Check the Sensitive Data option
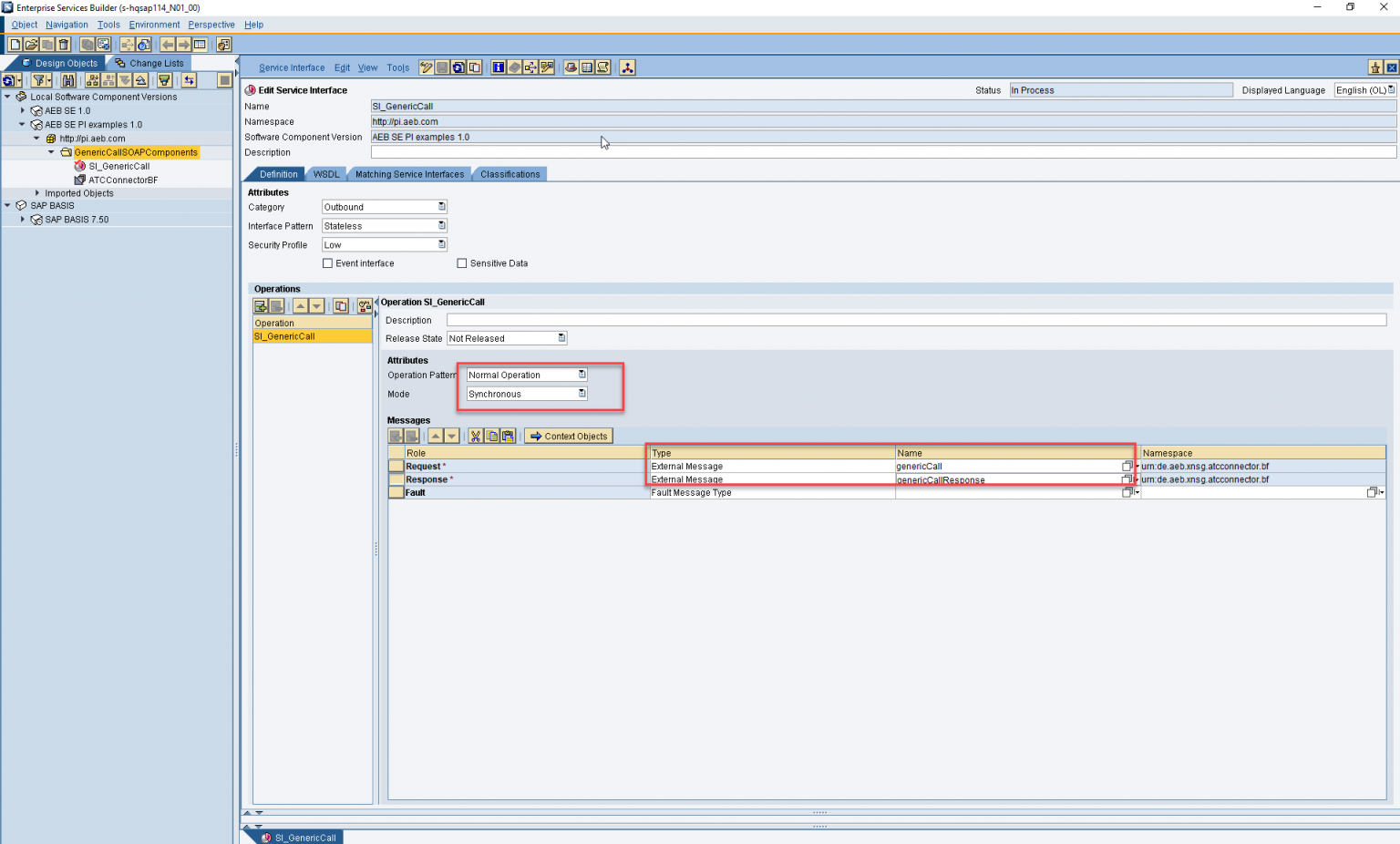Viewport: 1400px width, 844px height. [462, 263]
